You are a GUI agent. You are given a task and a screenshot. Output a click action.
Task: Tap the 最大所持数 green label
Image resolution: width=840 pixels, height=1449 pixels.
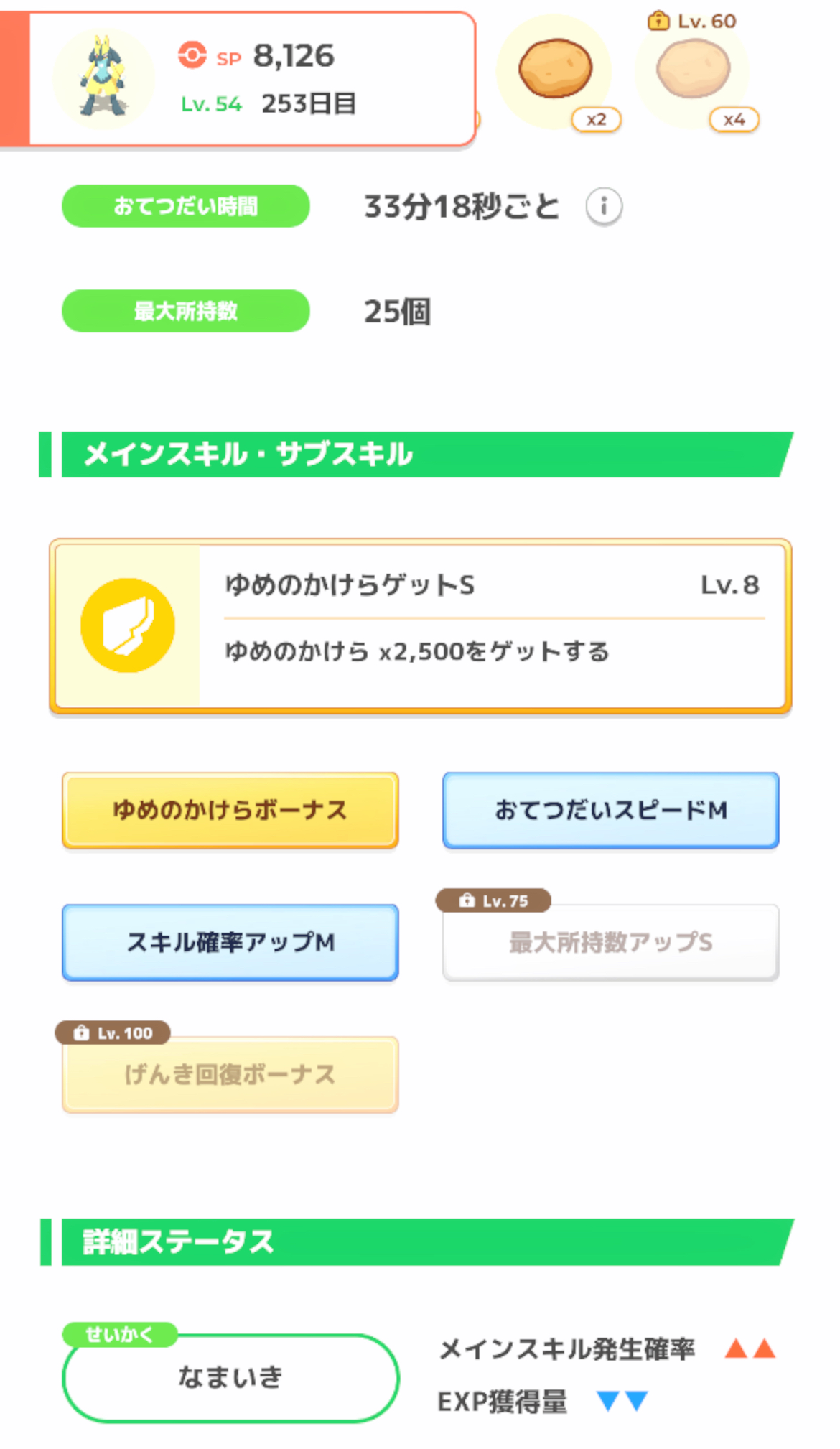point(186,311)
